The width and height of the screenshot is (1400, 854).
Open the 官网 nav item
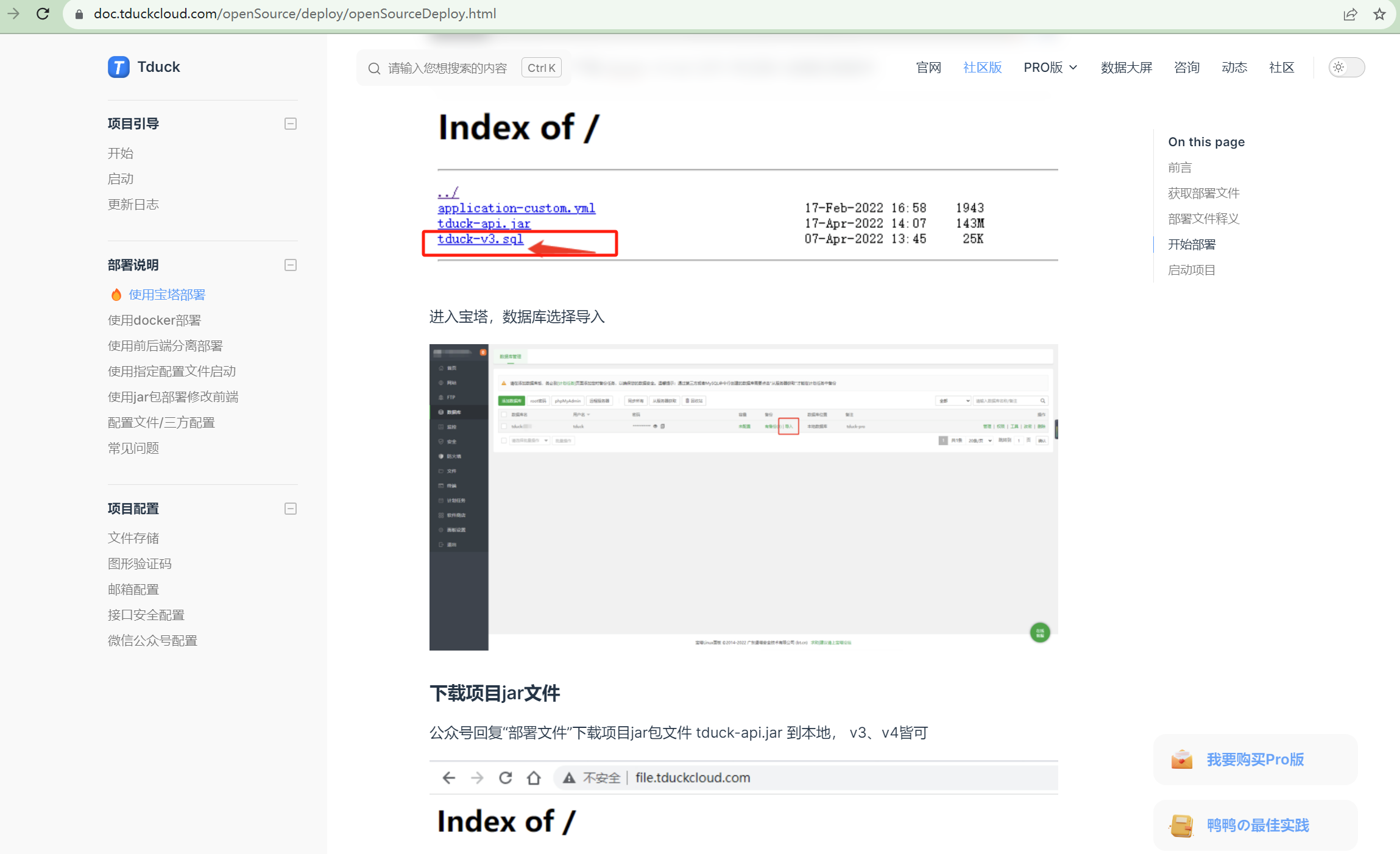[928, 68]
